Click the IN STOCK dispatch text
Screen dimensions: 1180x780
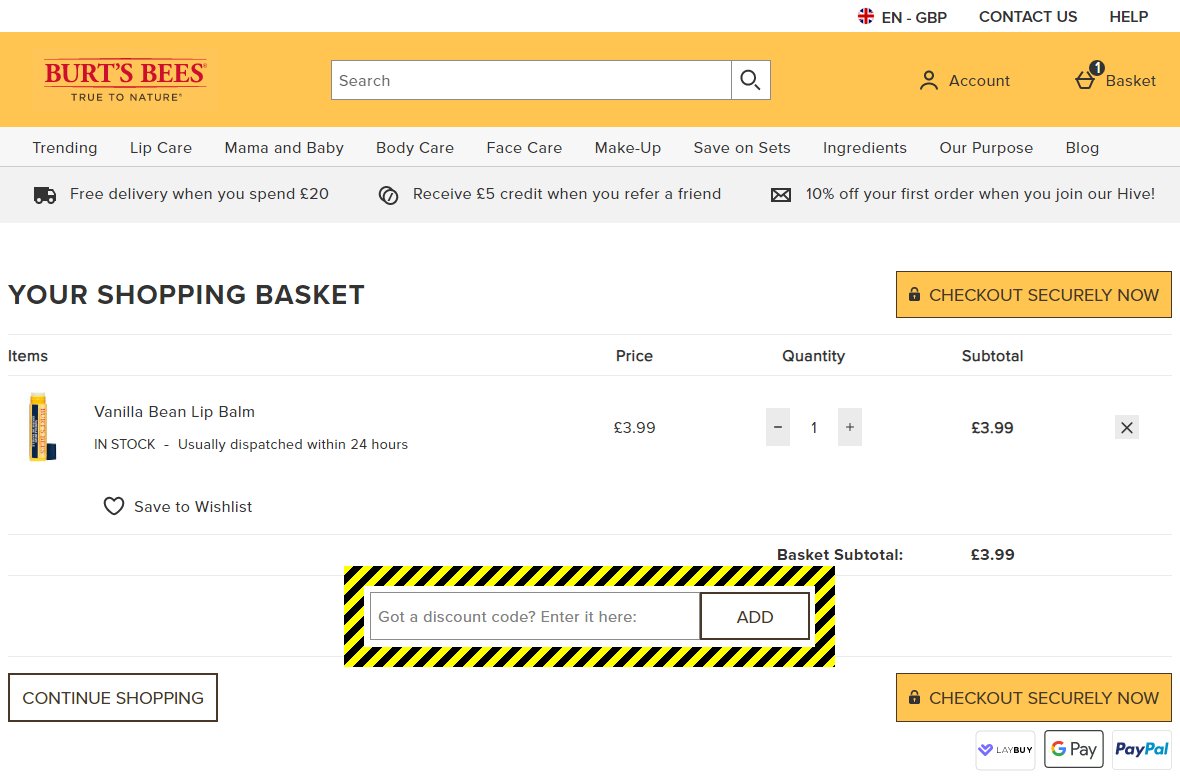251,444
